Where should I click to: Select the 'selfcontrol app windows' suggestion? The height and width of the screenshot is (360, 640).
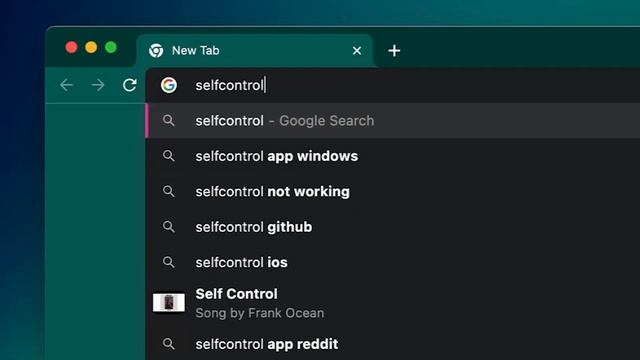pos(393,156)
